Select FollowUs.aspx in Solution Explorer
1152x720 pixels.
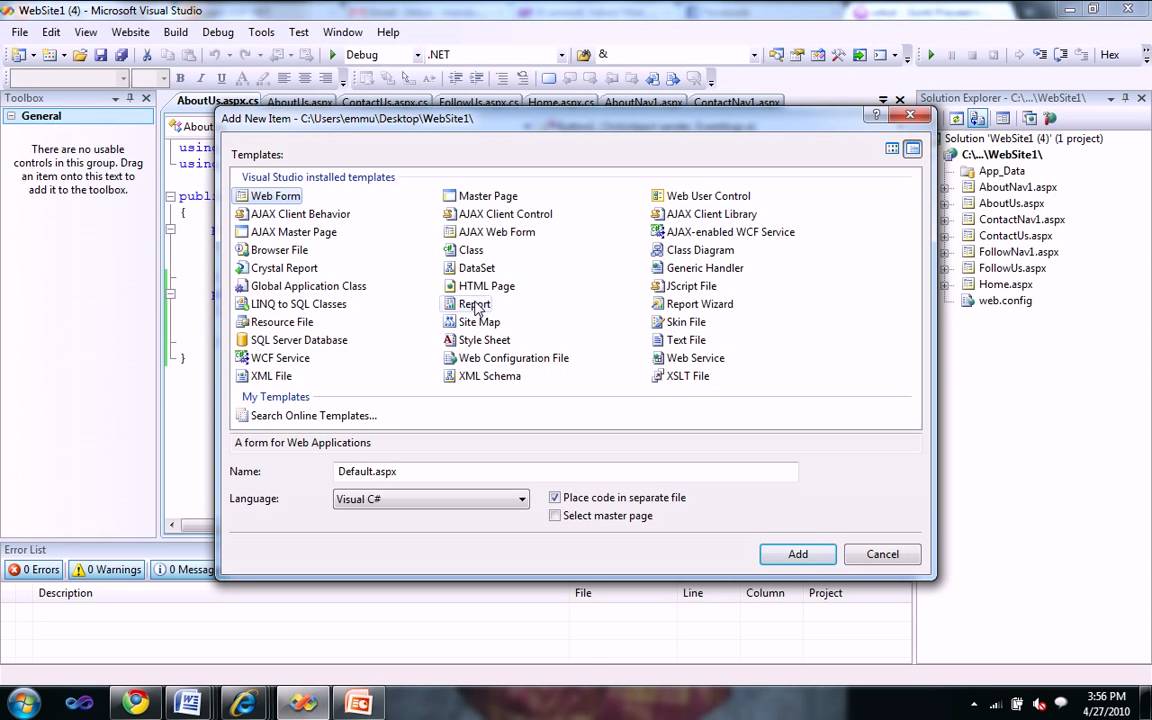pyautogui.click(x=1012, y=268)
